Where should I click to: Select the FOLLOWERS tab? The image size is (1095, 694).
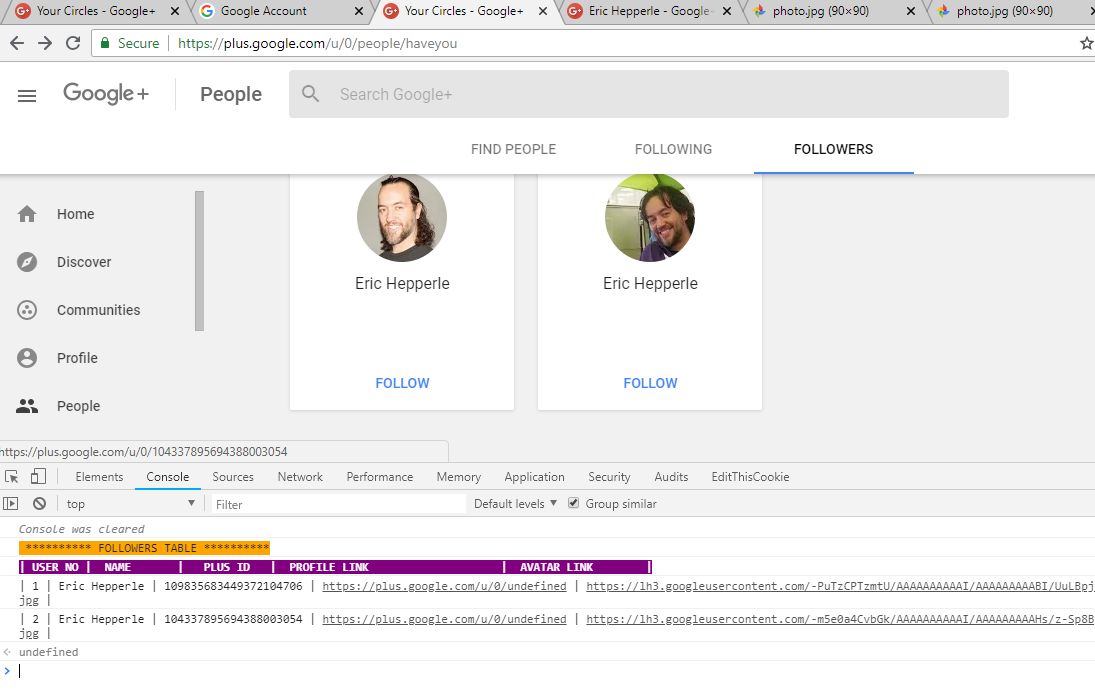[x=833, y=149]
